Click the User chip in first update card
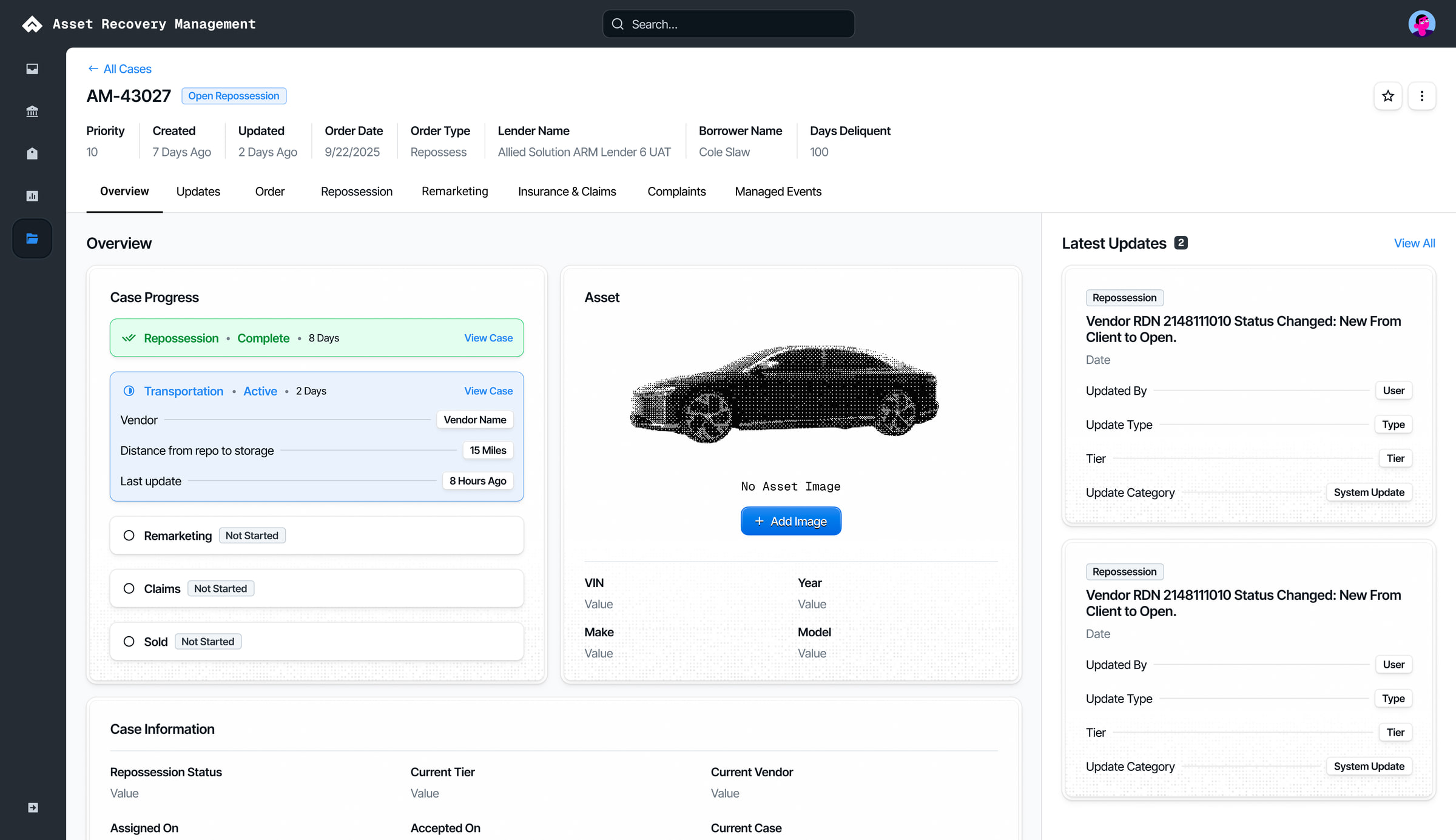Screen dimensions: 1456x840 pyautogui.click(x=1394, y=391)
